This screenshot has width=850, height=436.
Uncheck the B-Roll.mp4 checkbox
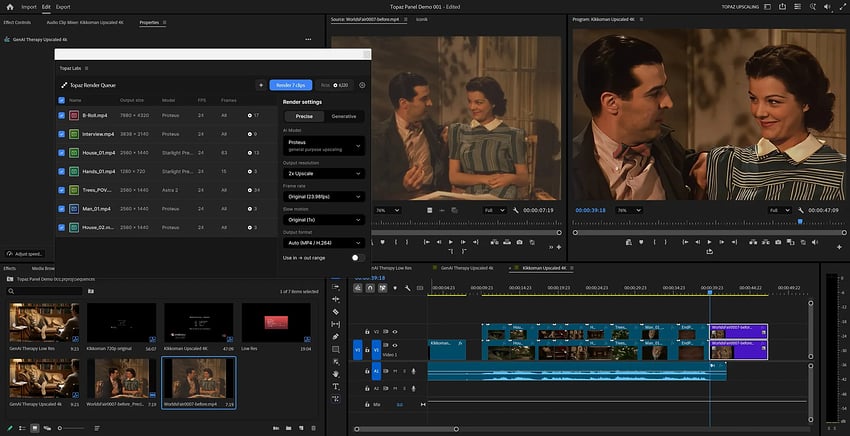(x=61, y=116)
